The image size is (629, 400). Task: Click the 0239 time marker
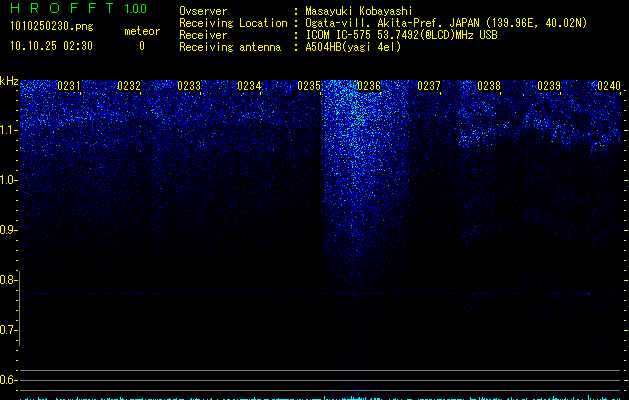click(549, 86)
